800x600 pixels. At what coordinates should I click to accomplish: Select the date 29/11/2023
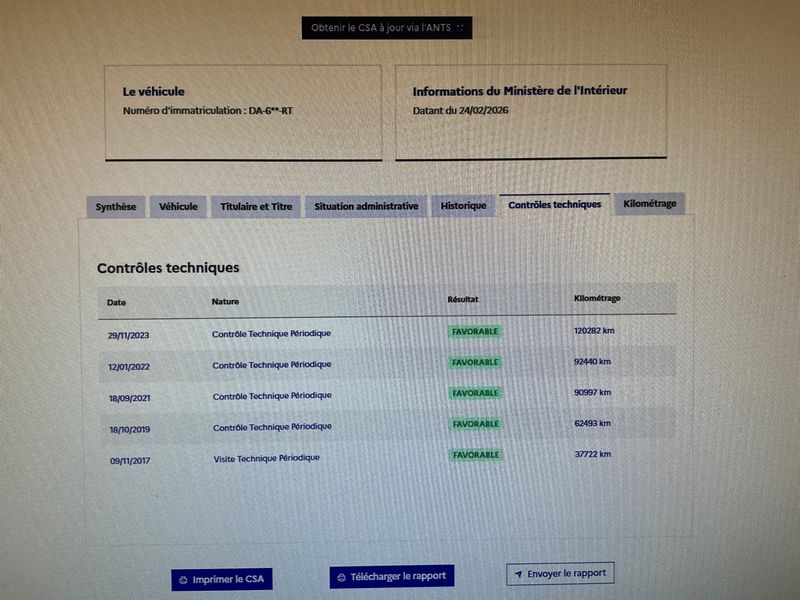[128, 335]
